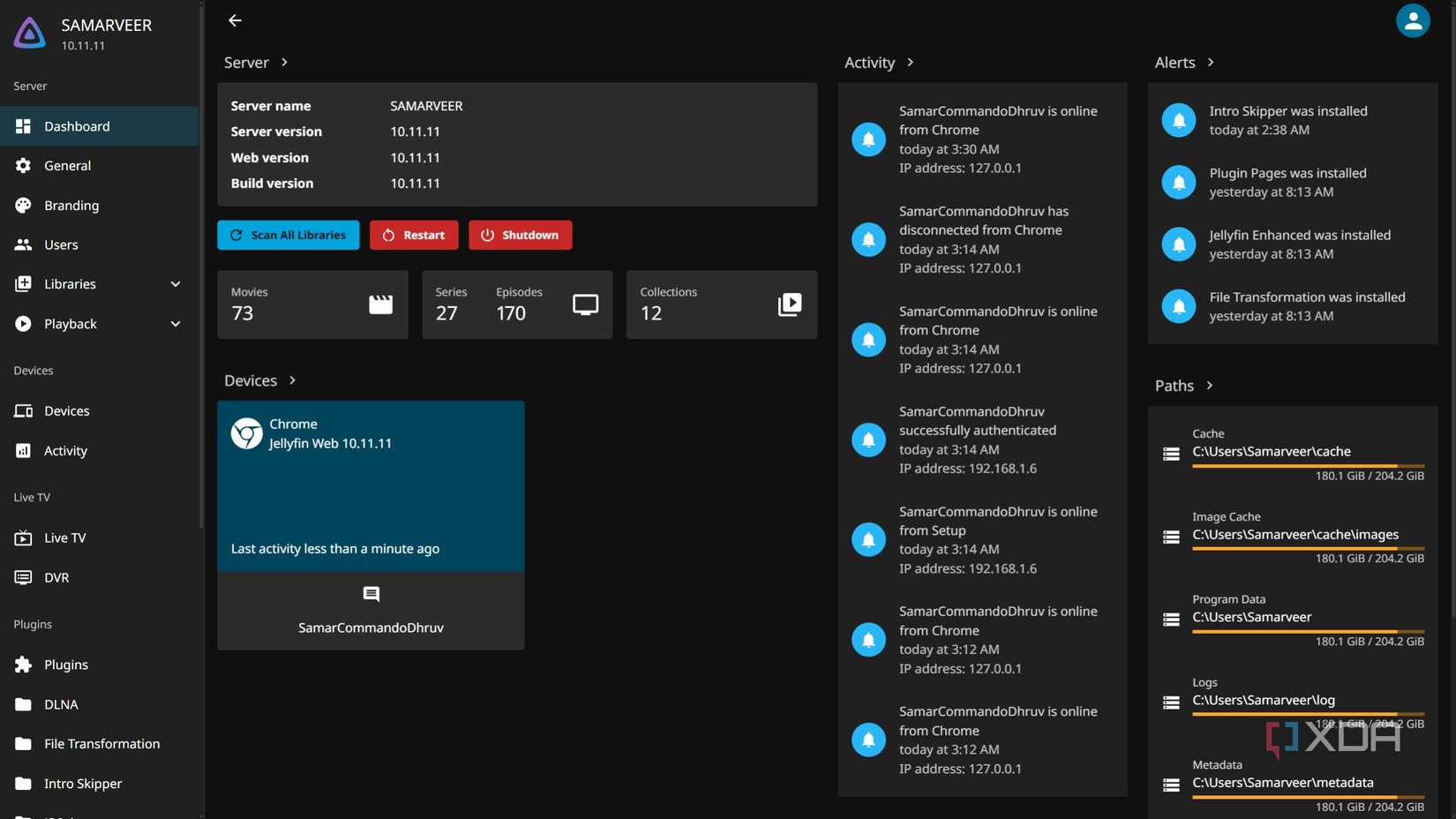
Task: Open the Movies count card
Action: [313, 304]
